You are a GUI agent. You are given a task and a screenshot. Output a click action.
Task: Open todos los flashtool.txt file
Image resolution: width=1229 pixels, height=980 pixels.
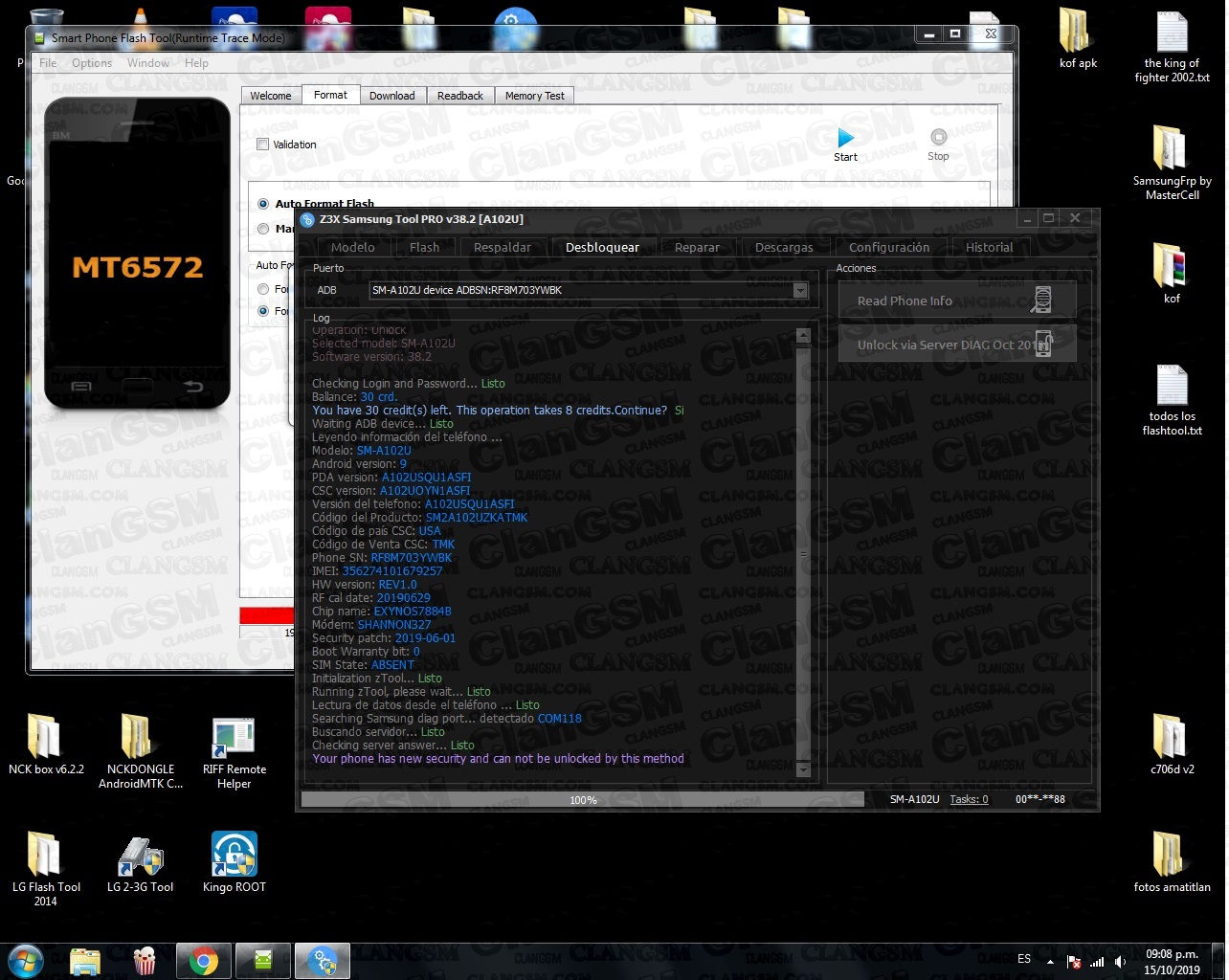tap(1172, 400)
